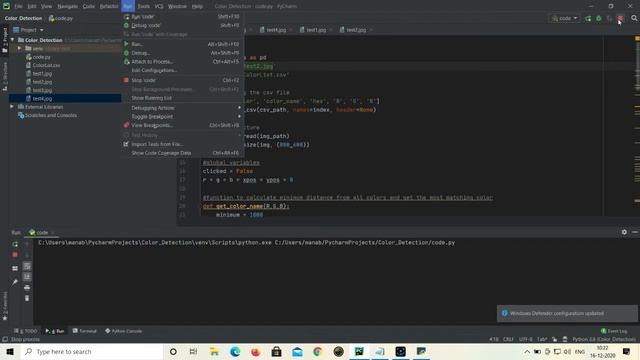Choose Attach to Process menu entry
The width and height of the screenshot is (640, 360).
tap(182, 62)
